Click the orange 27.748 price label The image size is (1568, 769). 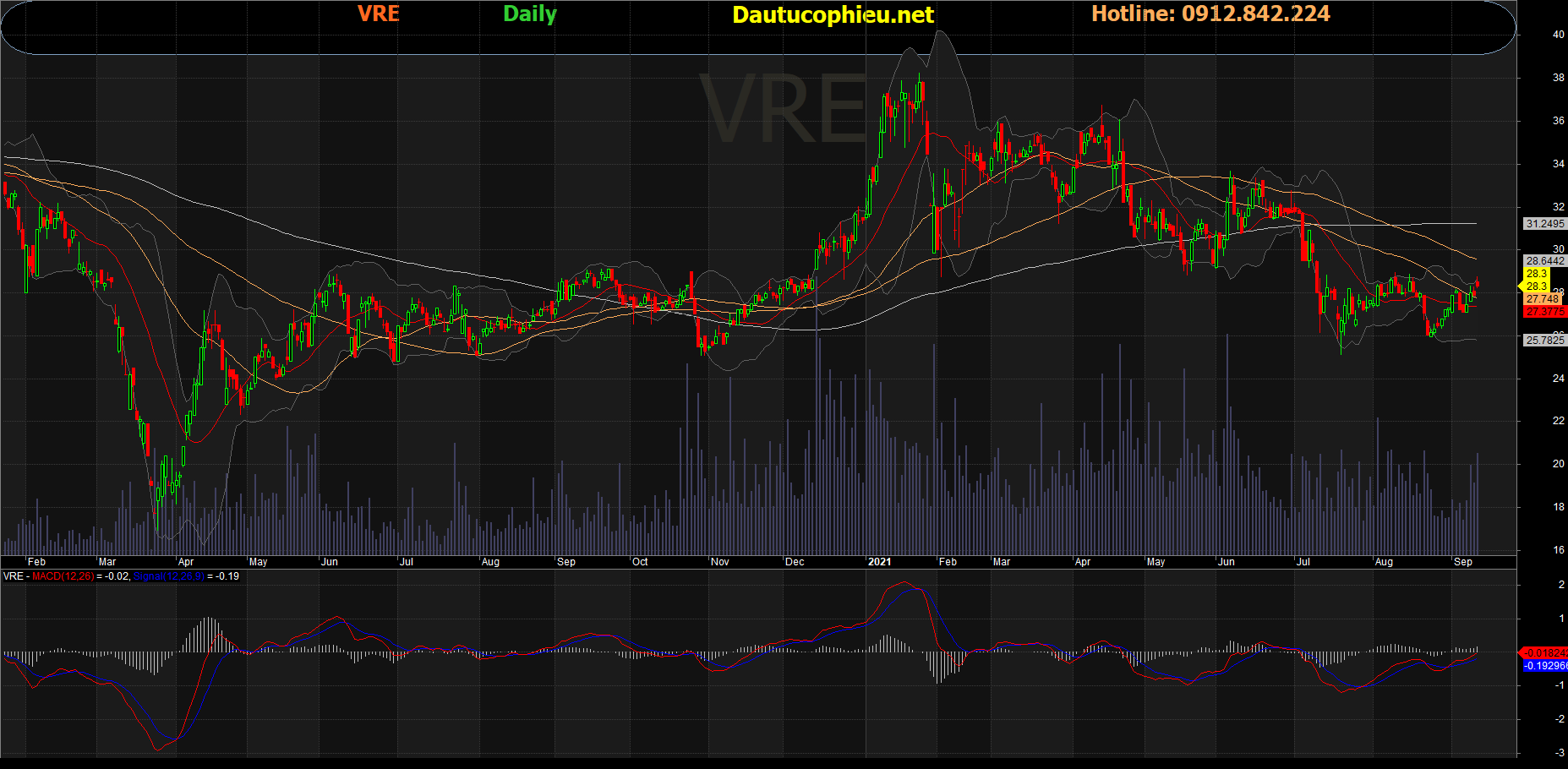1543,299
